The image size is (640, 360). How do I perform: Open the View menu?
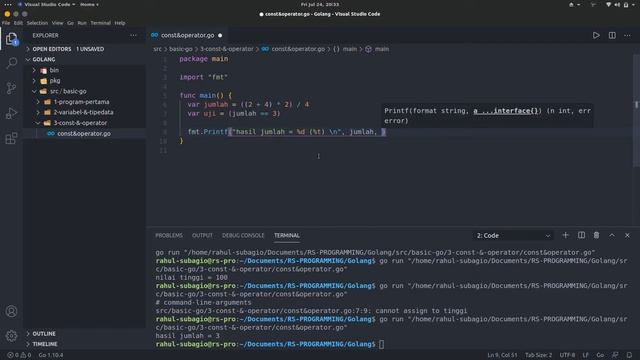point(58,23)
